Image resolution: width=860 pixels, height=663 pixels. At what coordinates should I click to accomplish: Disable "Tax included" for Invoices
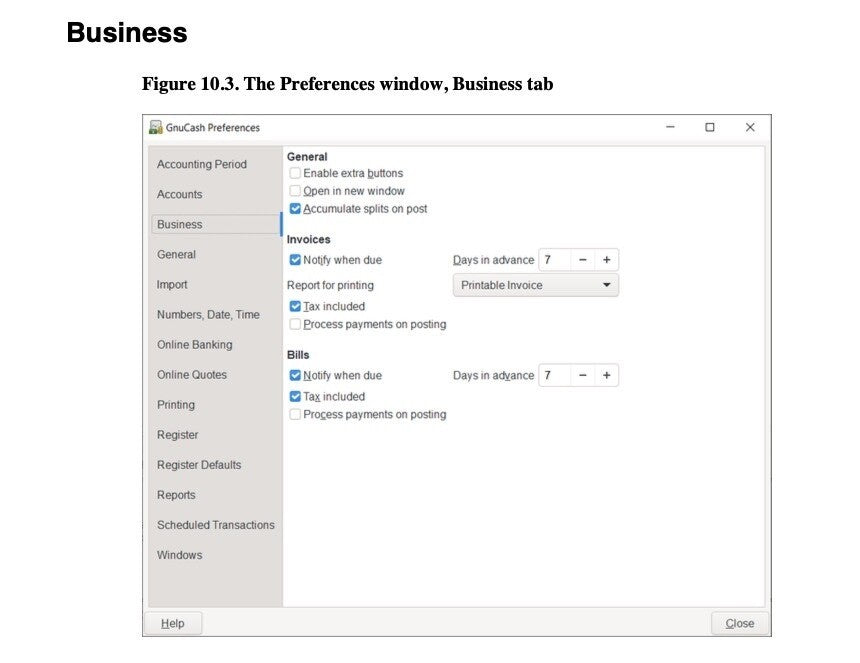pyautogui.click(x=295, y=306)
